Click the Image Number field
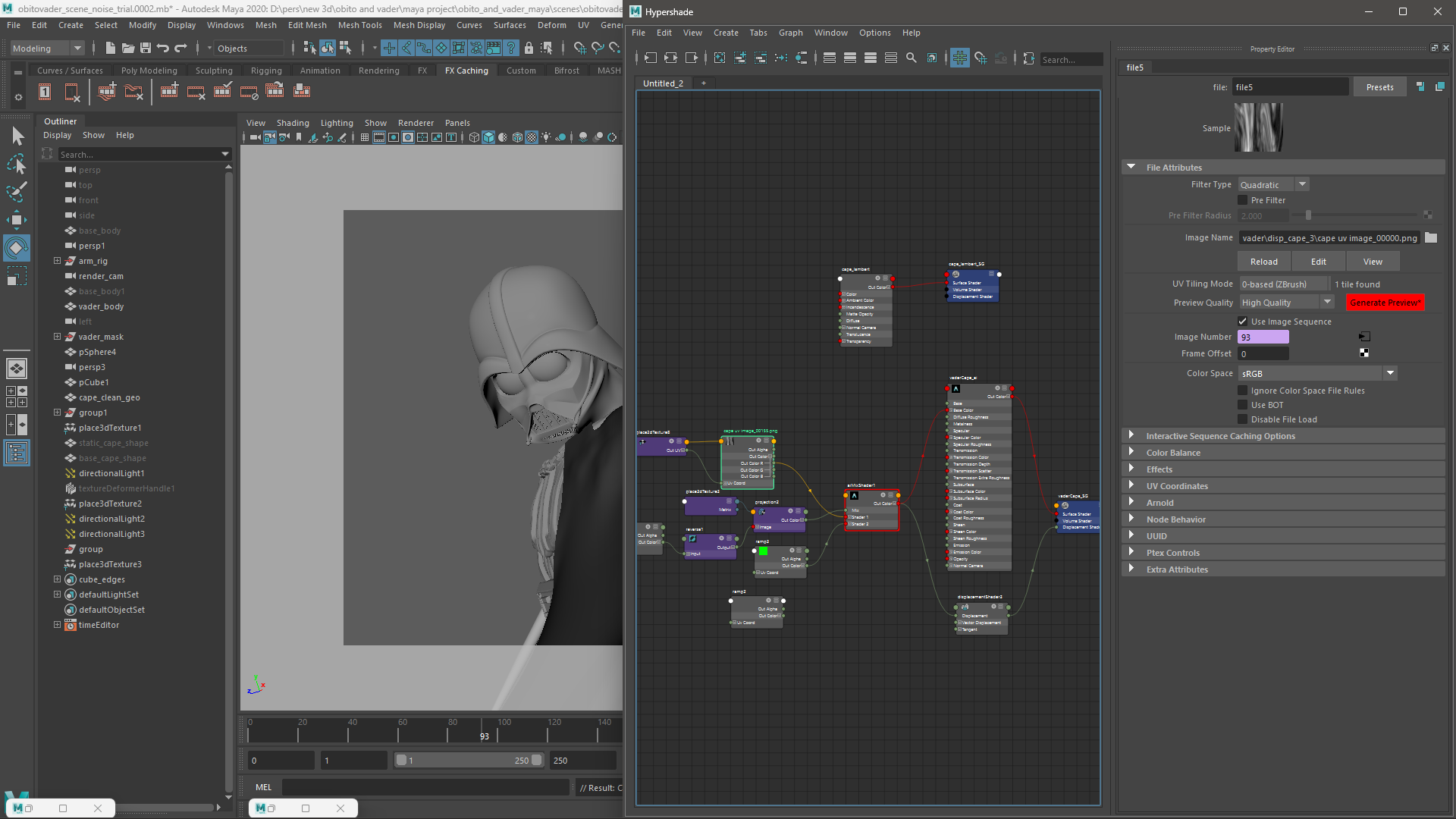 1263,337
